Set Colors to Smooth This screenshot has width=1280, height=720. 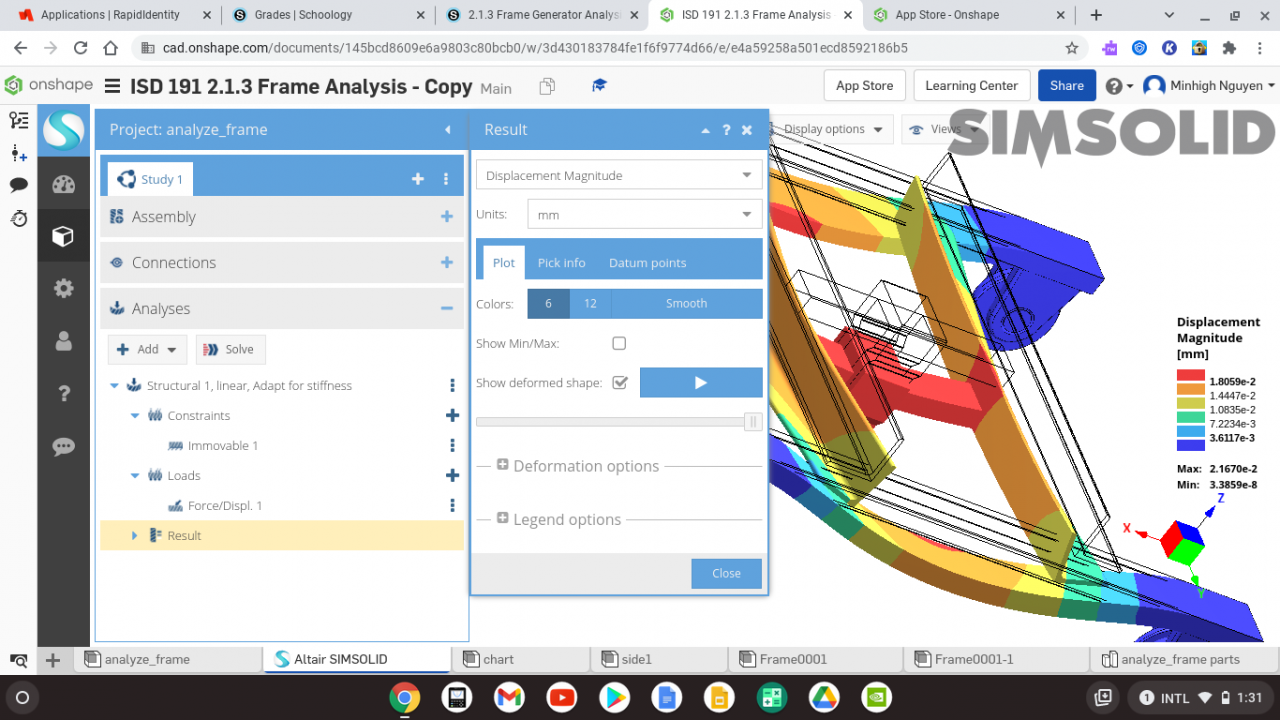pos(686,304)
